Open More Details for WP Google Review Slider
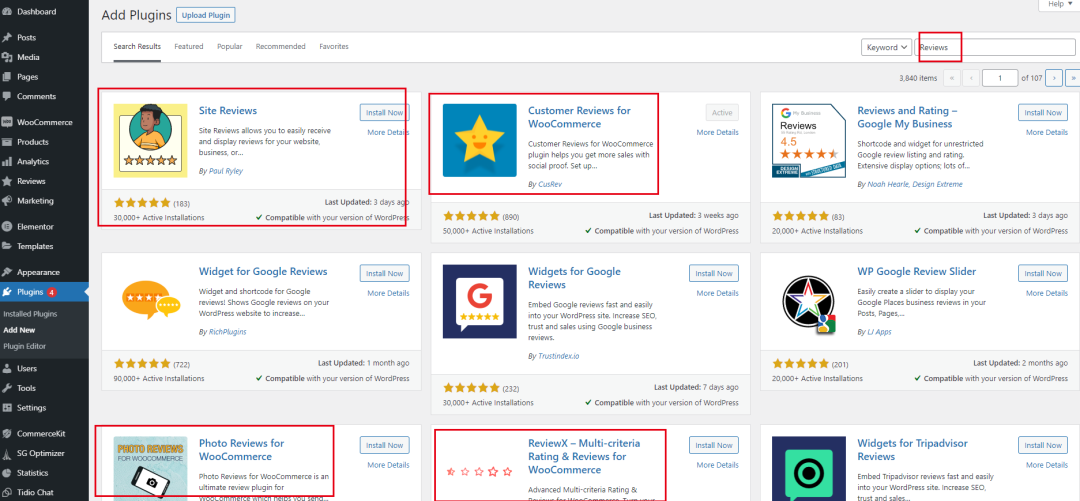 [1046, 293]
